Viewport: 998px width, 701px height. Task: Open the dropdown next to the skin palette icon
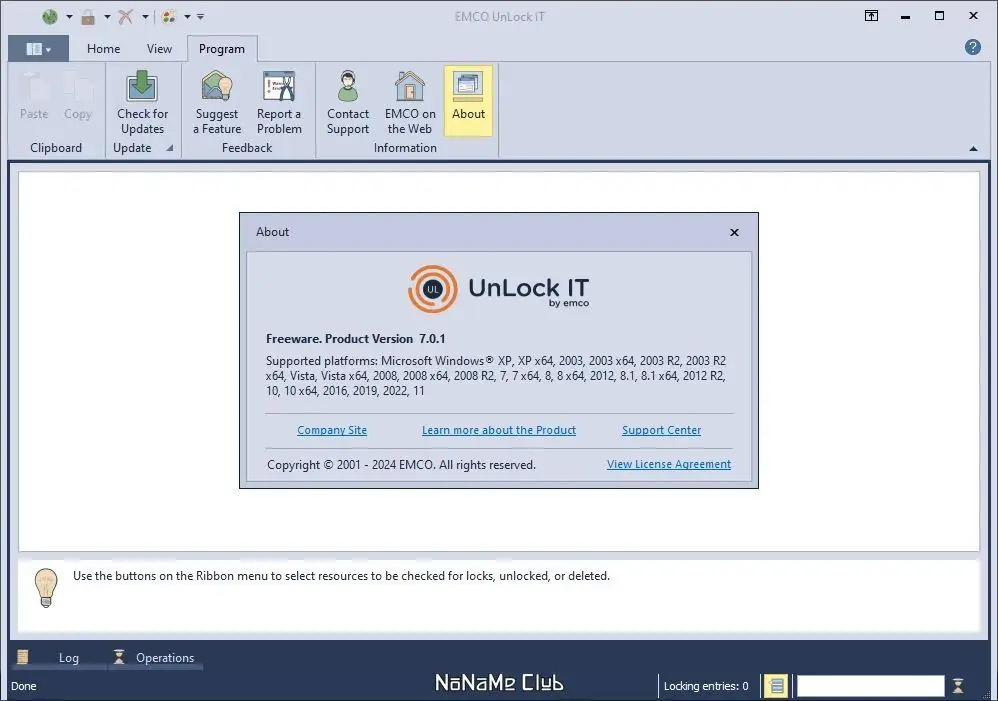click(x=187, y=17)
